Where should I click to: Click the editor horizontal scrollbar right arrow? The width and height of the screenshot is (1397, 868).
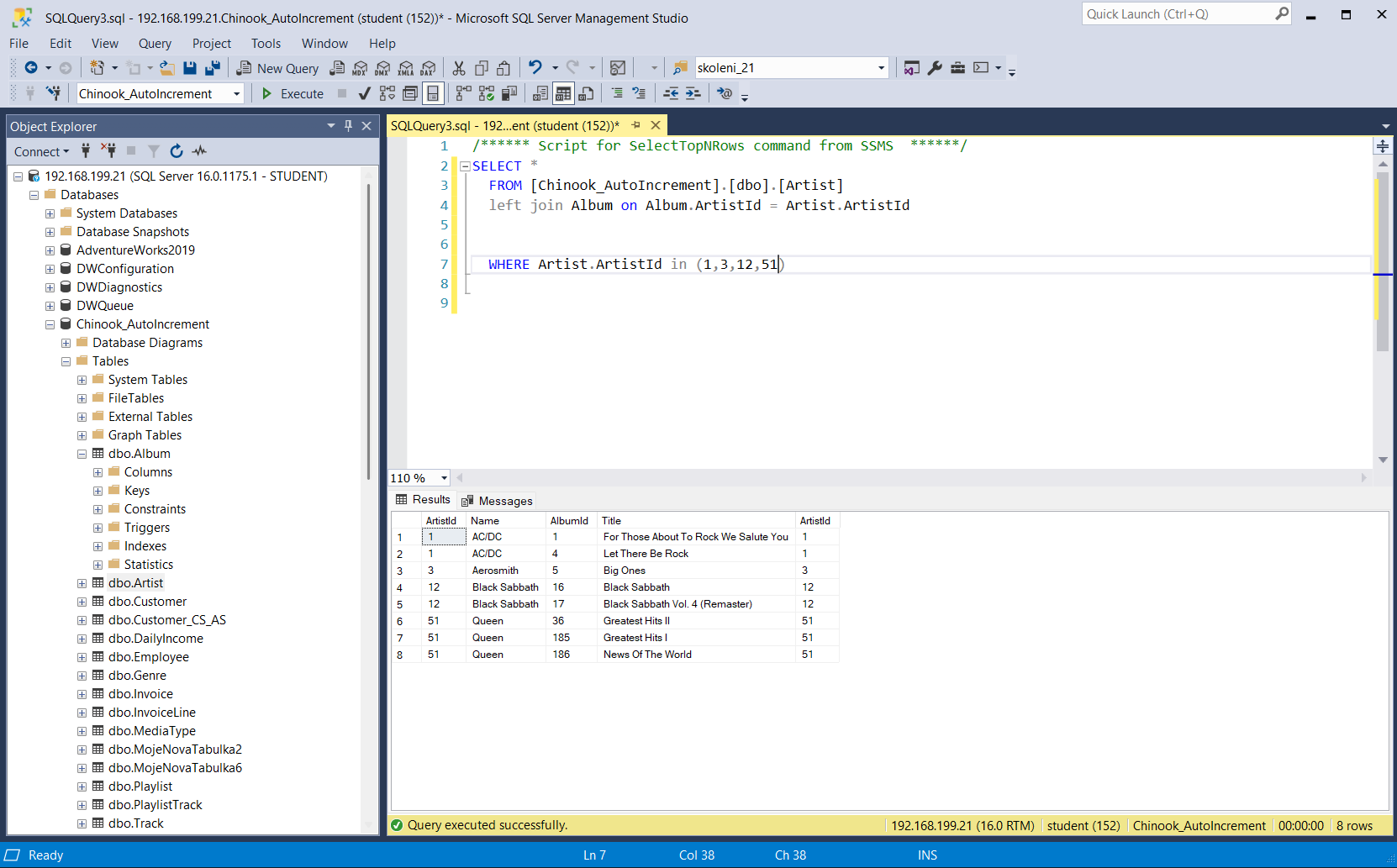1363,477
